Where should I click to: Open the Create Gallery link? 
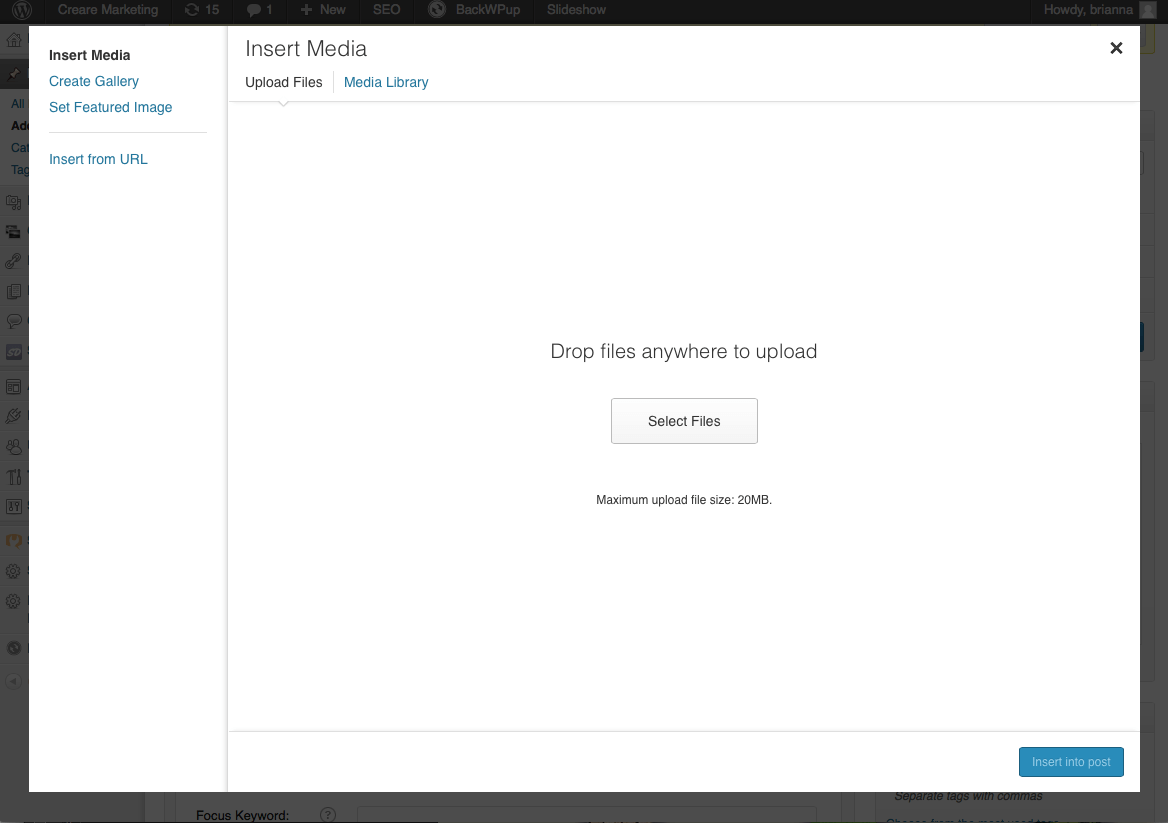point(94,81)
